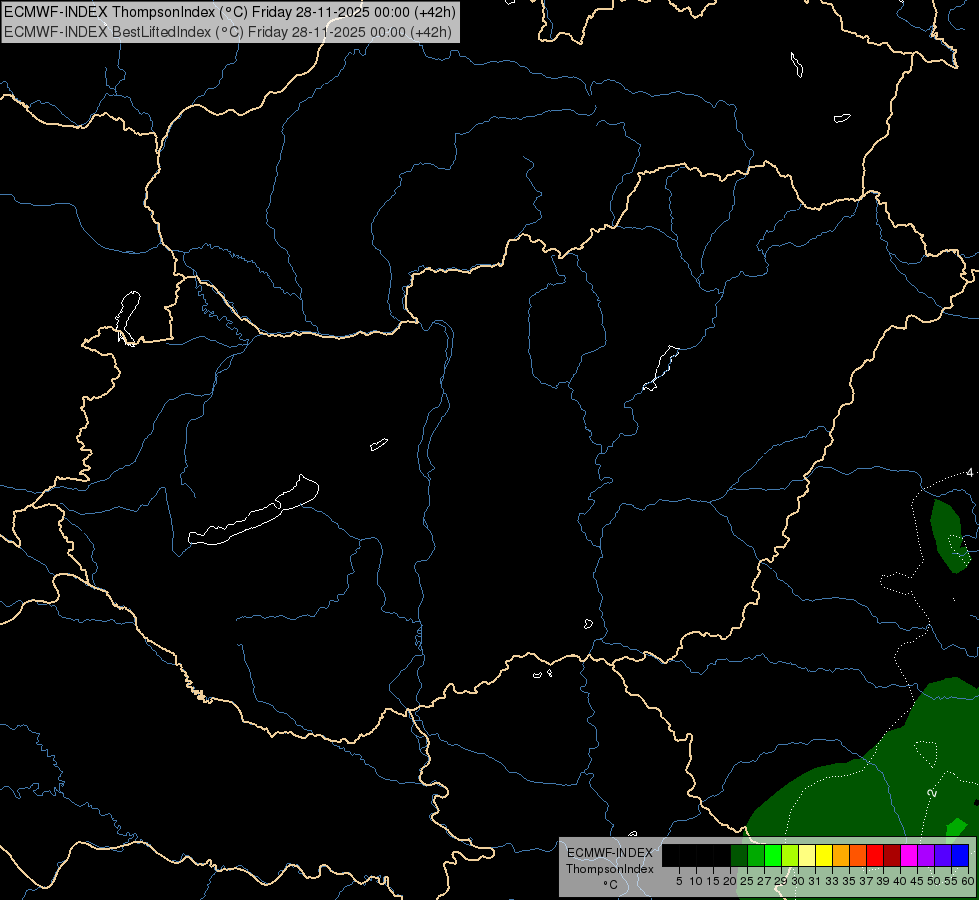Click the legend scale value 25
979x900 pixels.
coord(747,881)
